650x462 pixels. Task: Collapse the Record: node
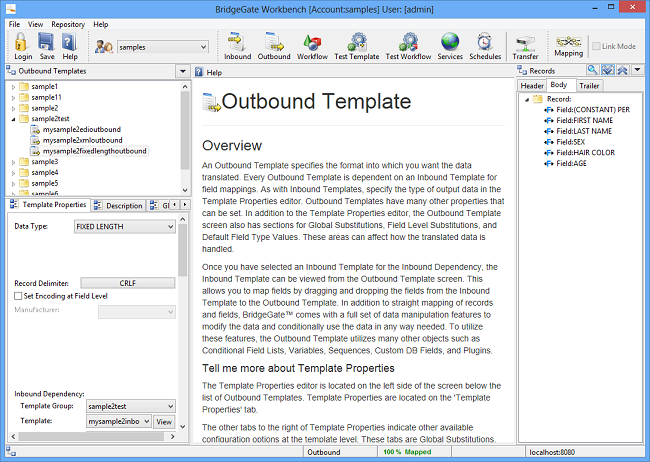pyautogui.click(x=527, y=100)
